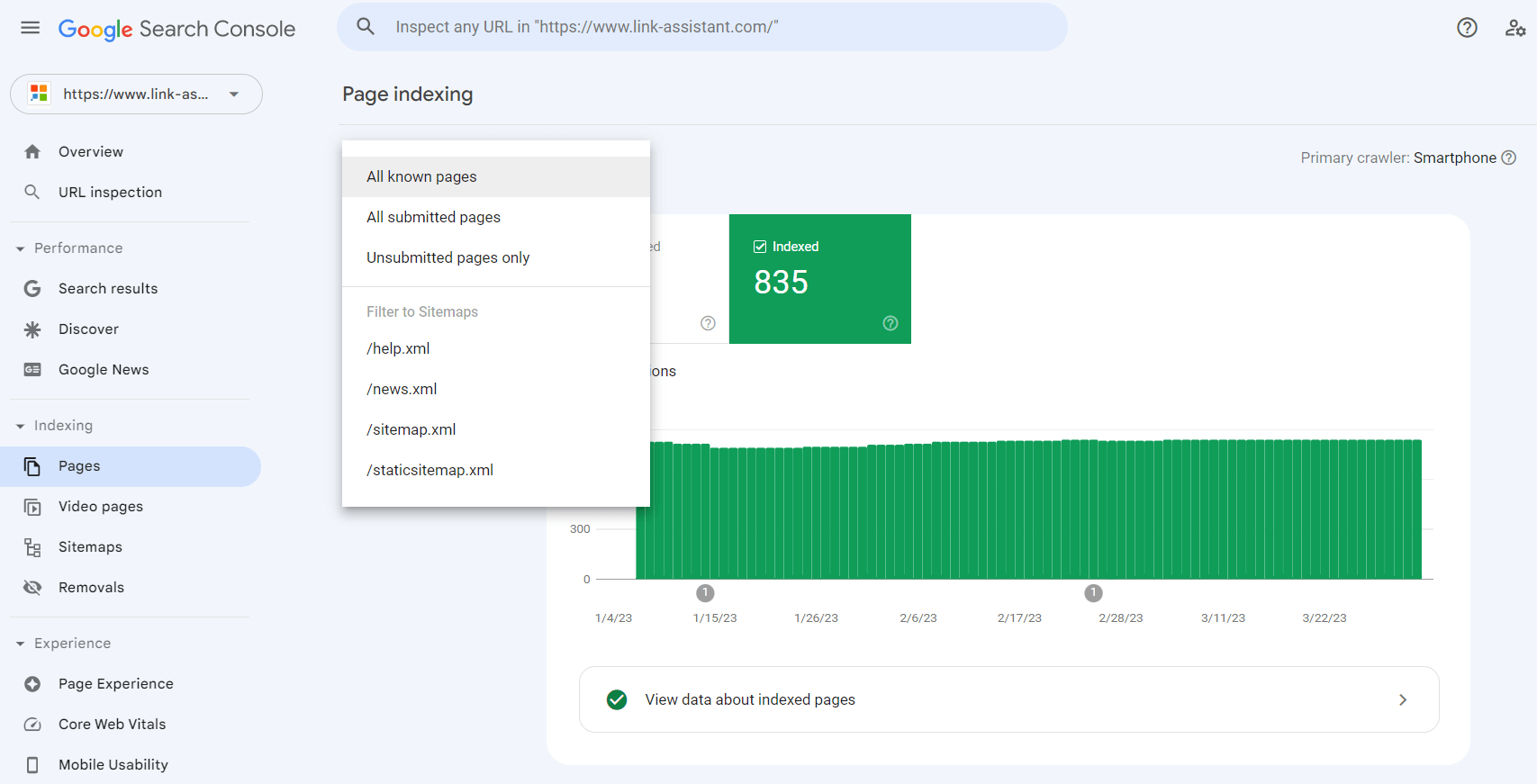Click the help icon inside the Indexed card

coord(891,323)
